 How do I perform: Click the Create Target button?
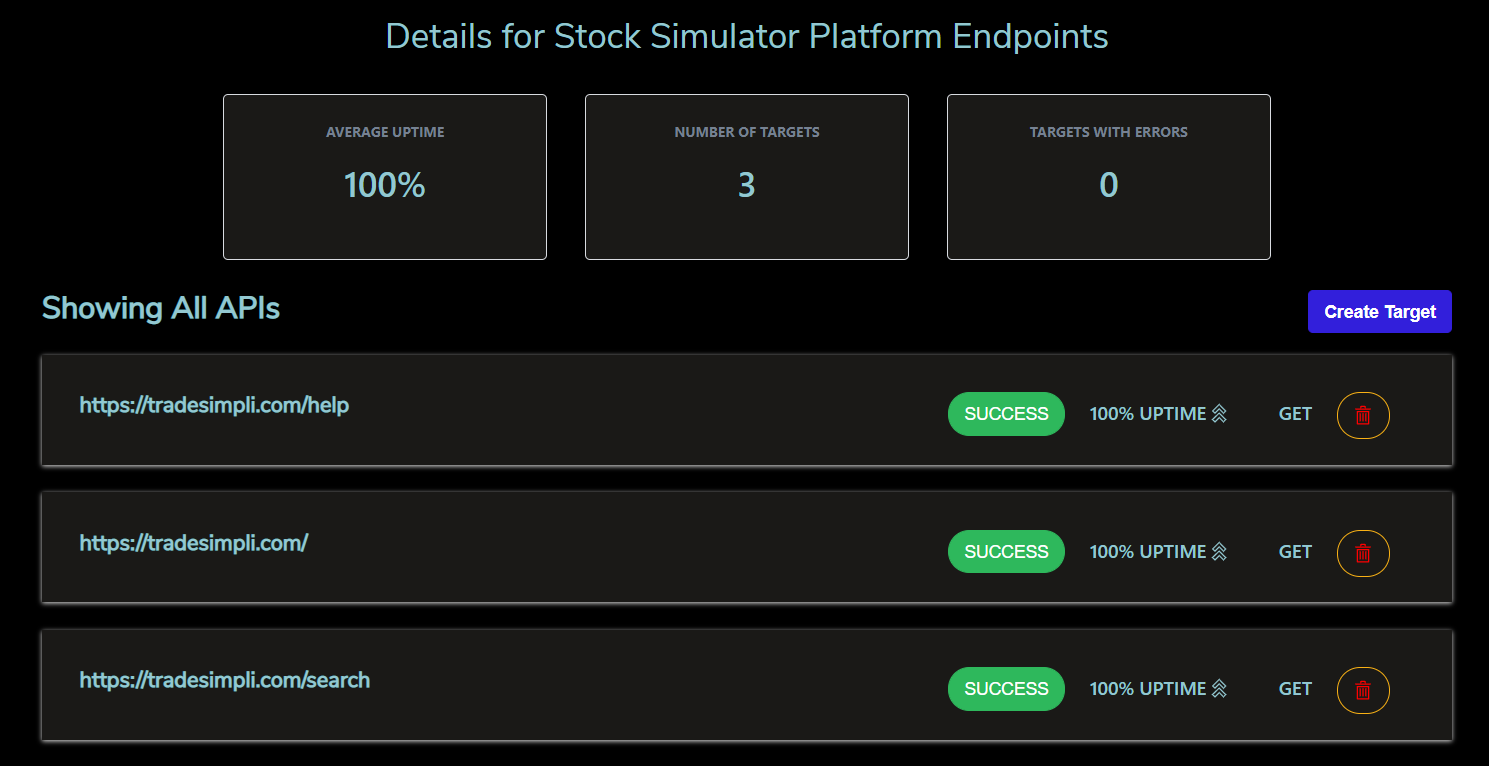pyautogui.click(x=1380, y=312)
